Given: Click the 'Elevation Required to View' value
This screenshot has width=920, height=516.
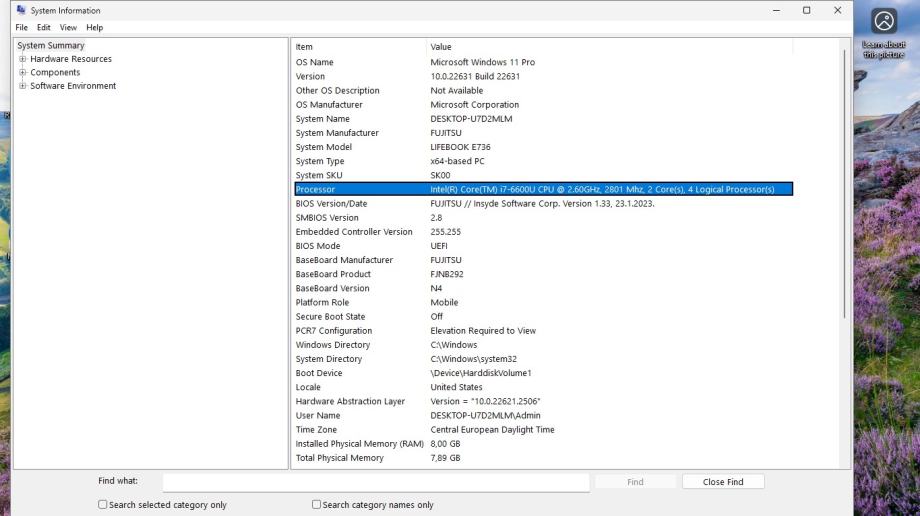Looking at the screenshot, I should 483,330.
